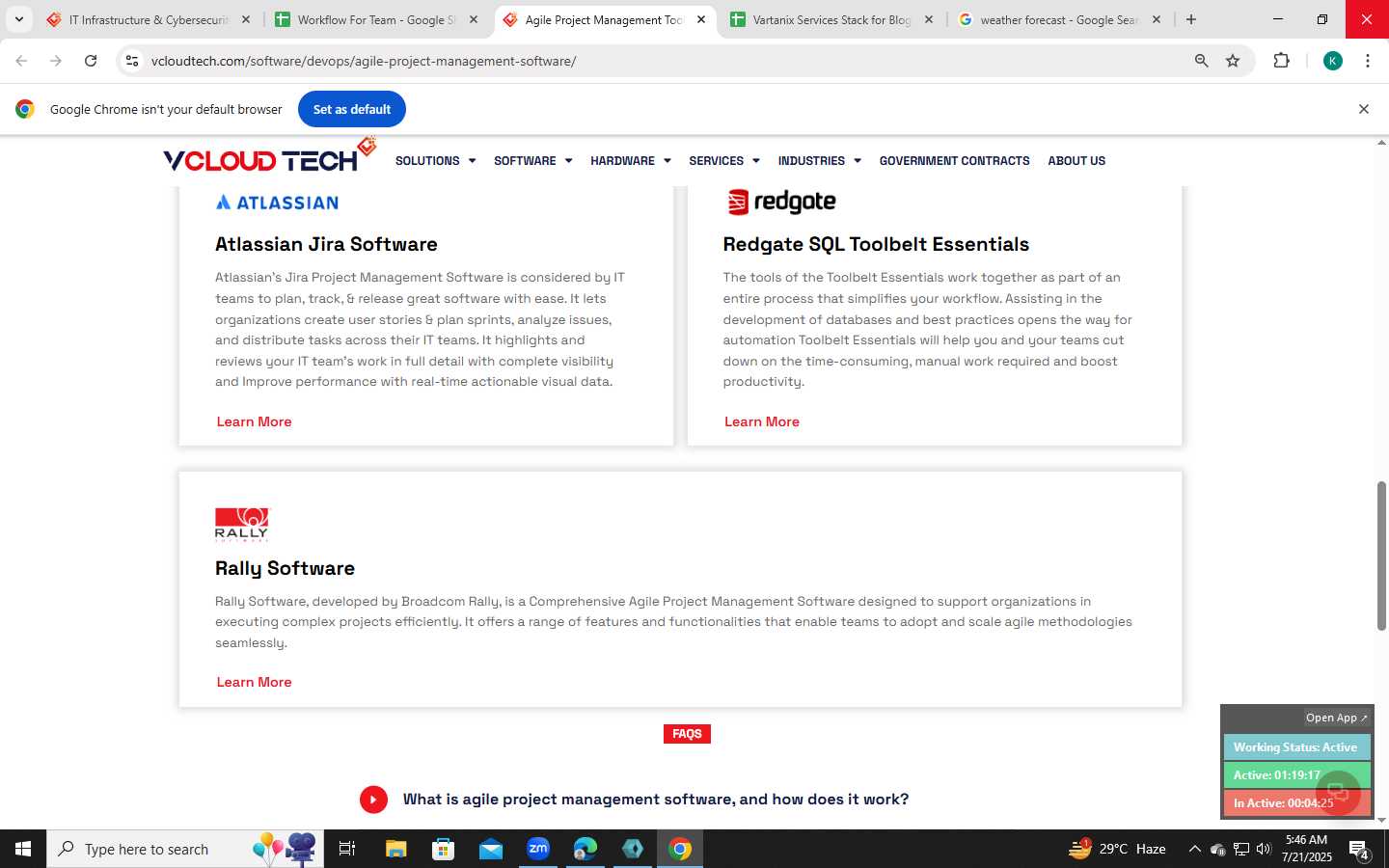Open the page zoom magnifier icon

click(1201, 61)
